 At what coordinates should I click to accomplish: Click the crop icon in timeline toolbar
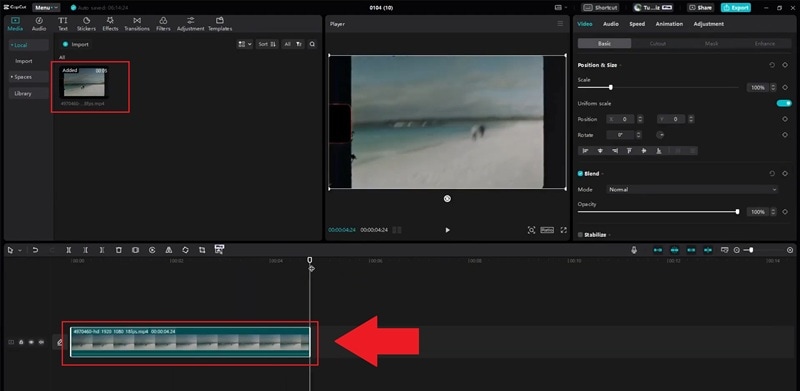[202, 250]
